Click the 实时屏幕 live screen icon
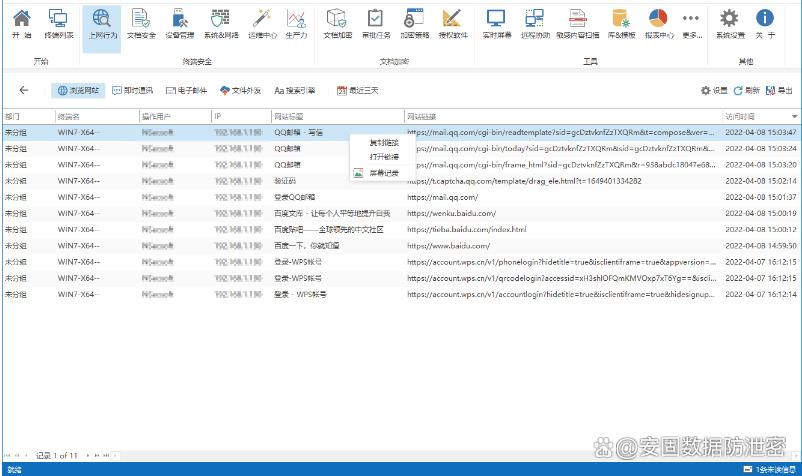This screenshot has width=802, height=476. (x=496, y=24)
